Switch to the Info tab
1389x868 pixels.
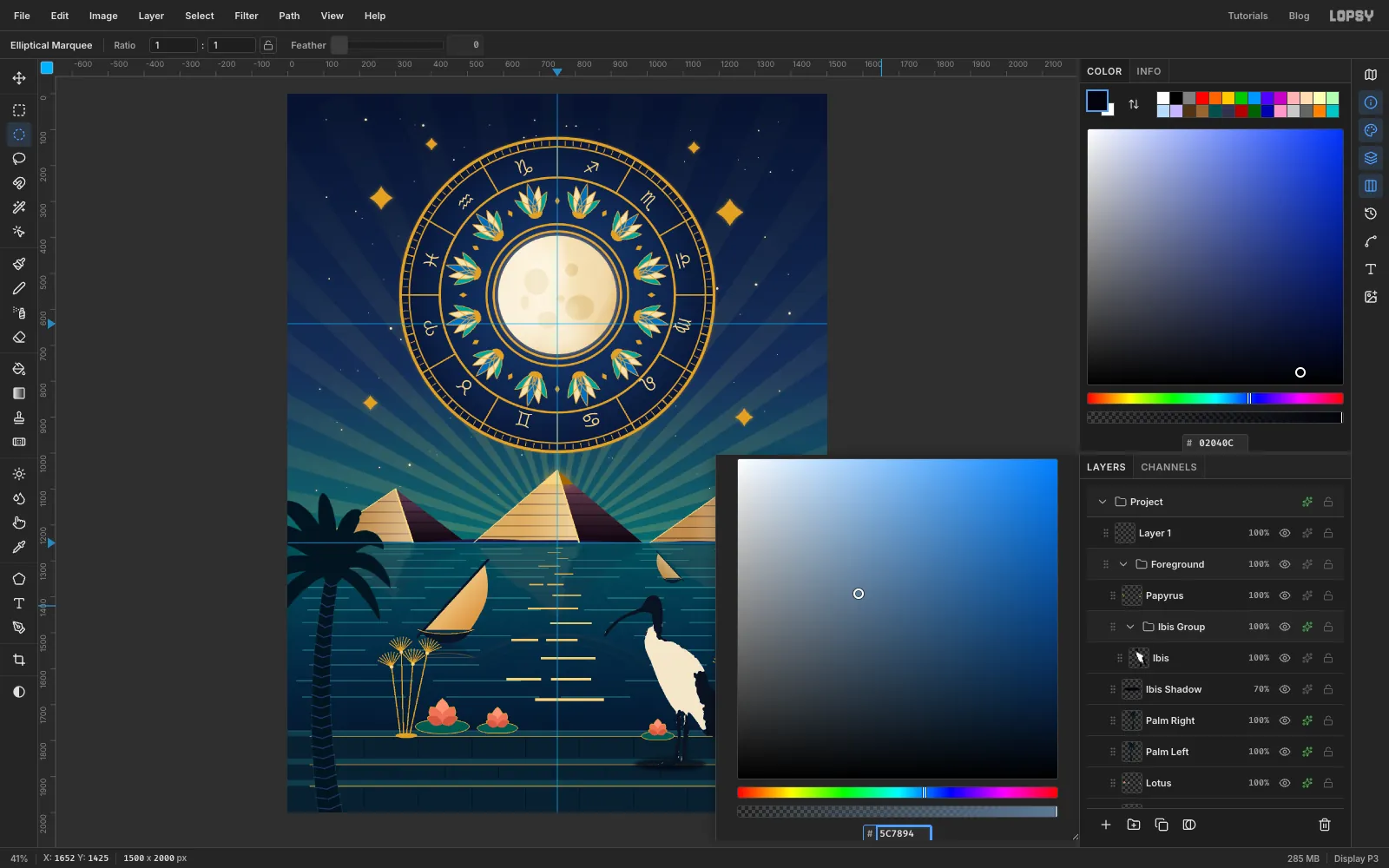pos(1149,71)
